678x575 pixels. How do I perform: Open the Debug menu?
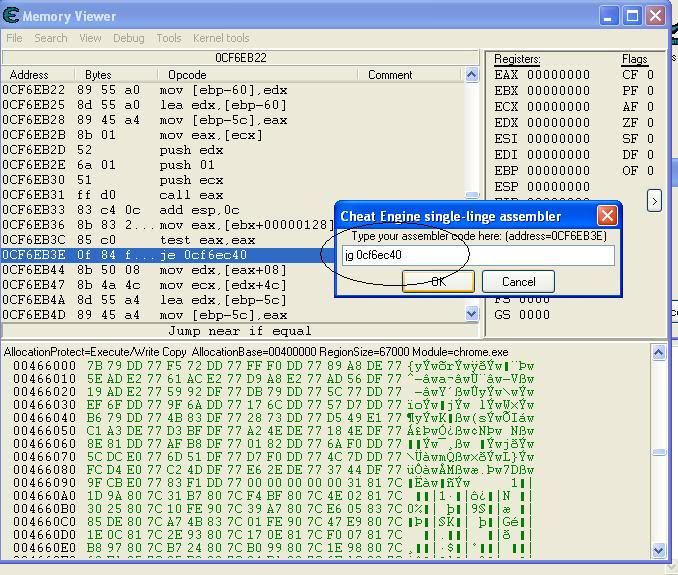coord(128,38)
